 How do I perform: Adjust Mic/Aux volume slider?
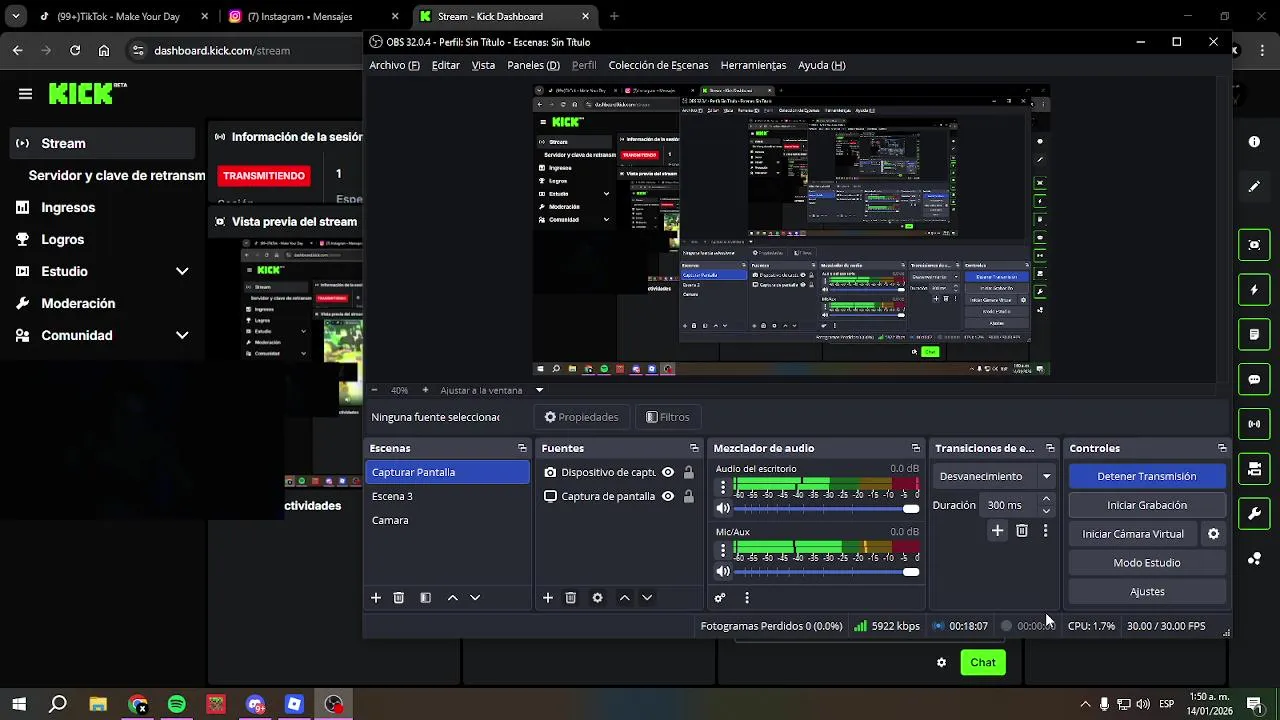pyautogui.click(x=827, y=572)
